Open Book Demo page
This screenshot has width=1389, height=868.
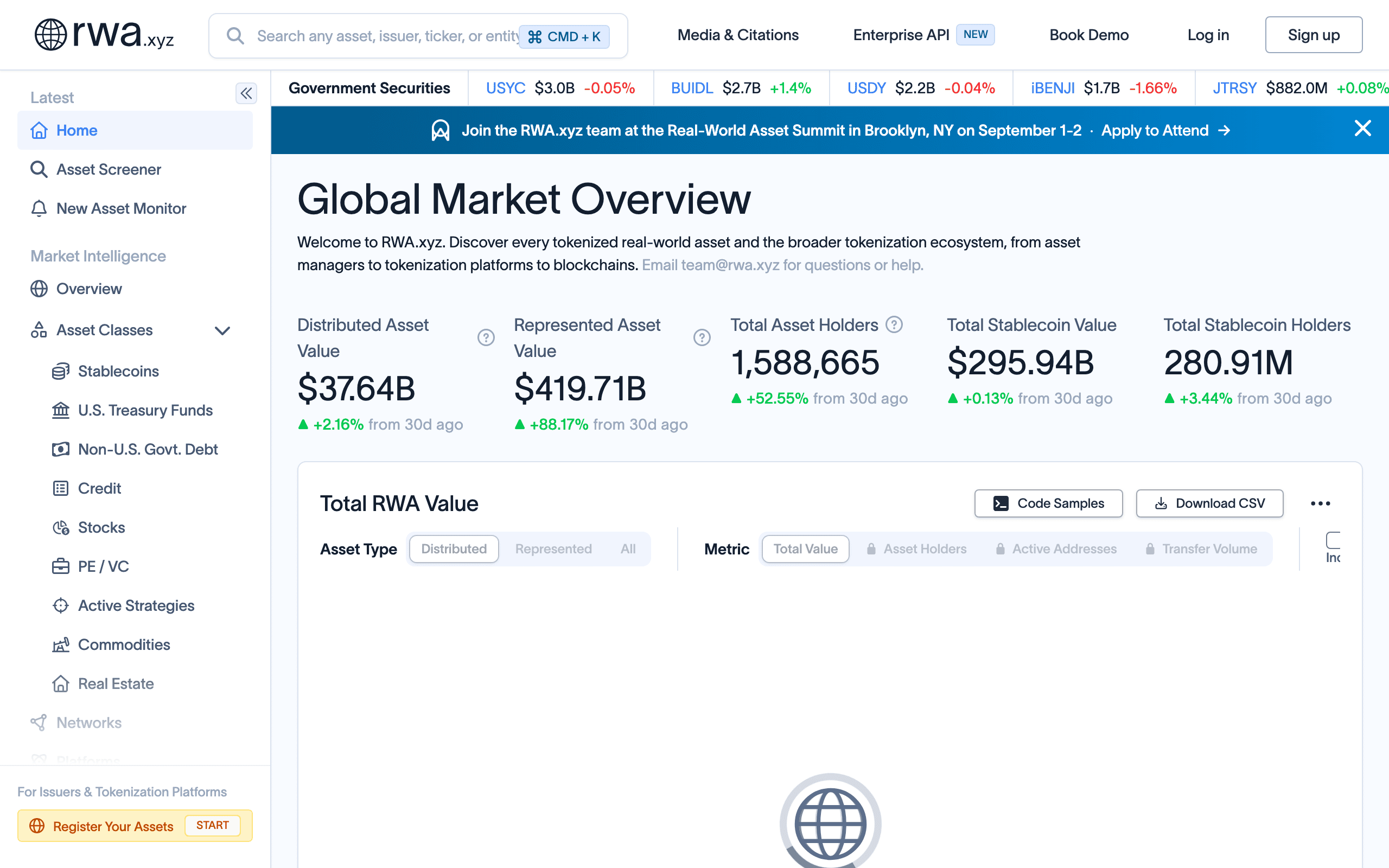(1089, 35)
